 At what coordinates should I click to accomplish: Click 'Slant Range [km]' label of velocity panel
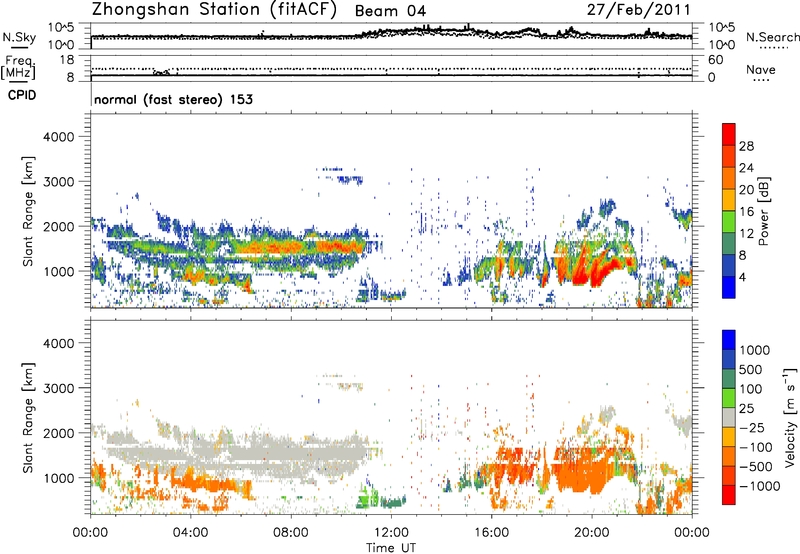(x=28, y=418)
